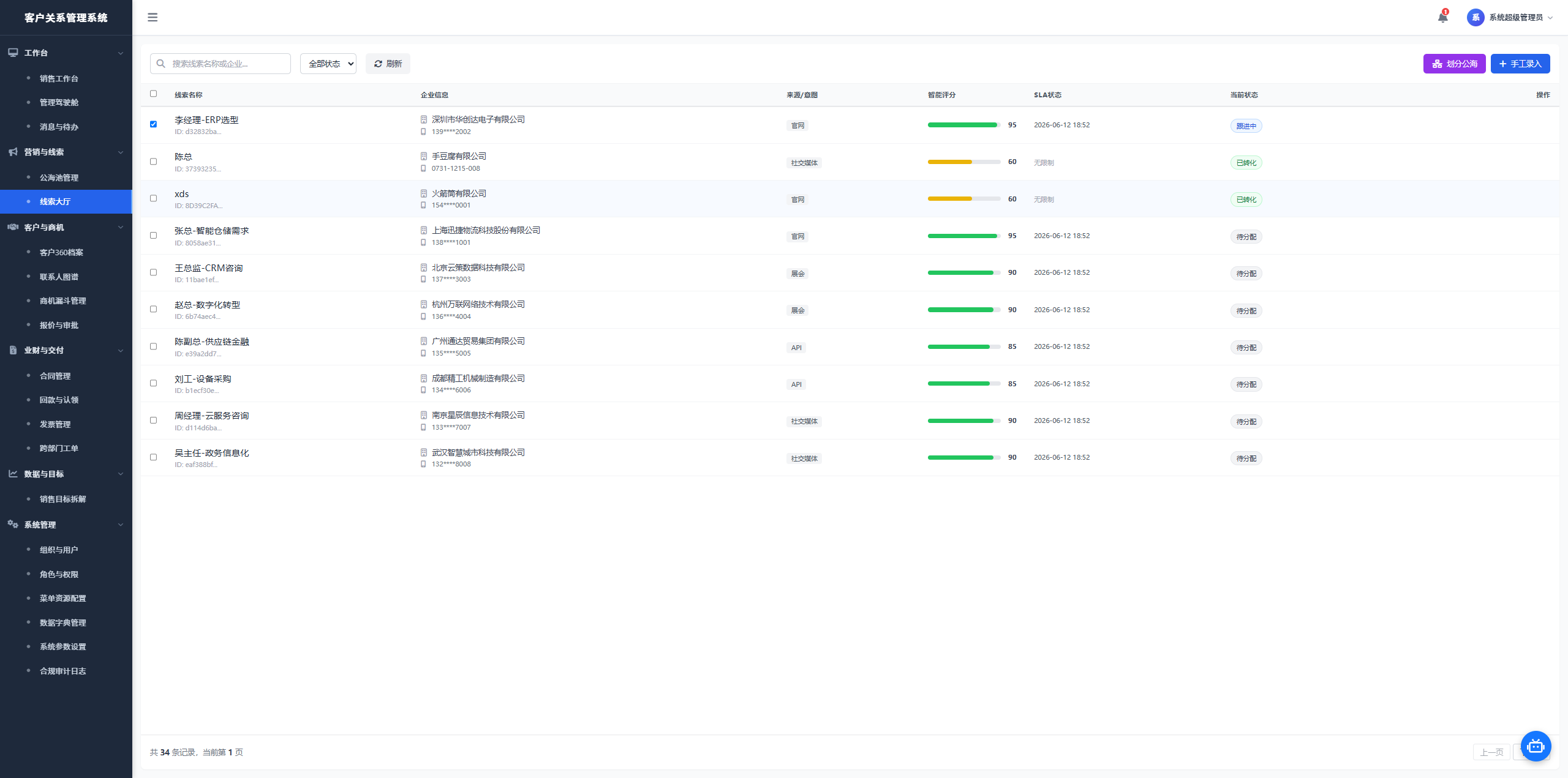Check the 张总-智能仓储需求 row checkbox

click(x=153, y=236)
